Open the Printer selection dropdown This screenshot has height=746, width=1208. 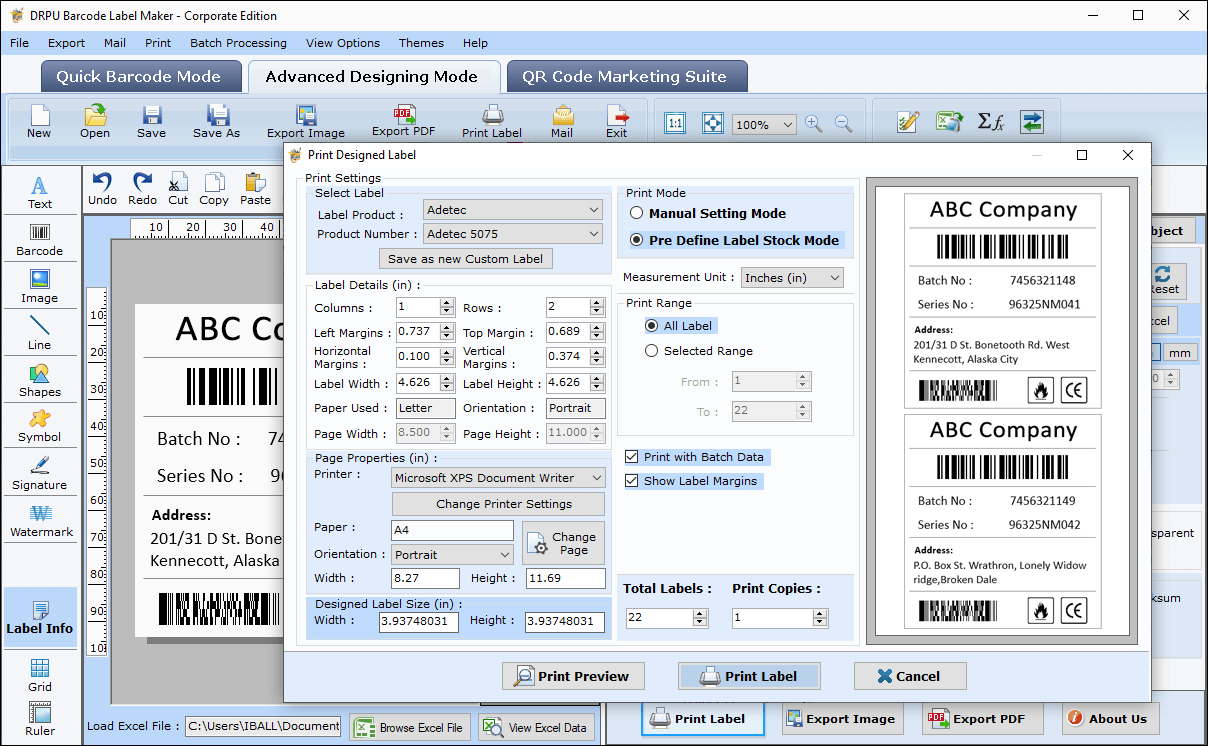pos(498,478)
